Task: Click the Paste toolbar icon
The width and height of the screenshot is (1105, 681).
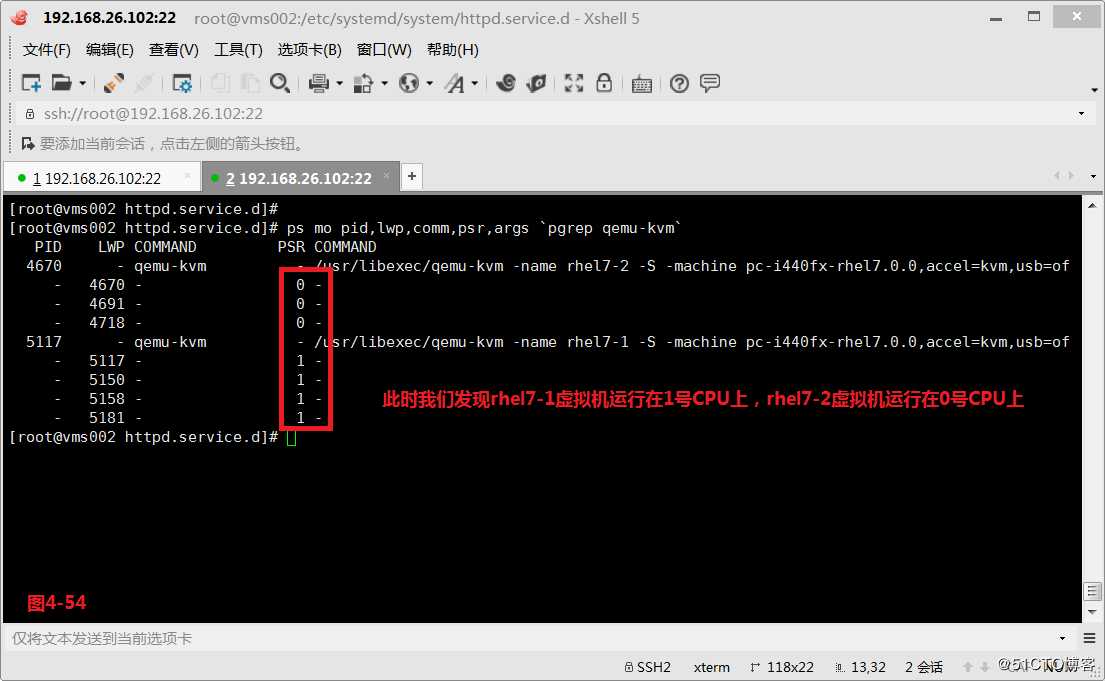Action: coord(249,83)
